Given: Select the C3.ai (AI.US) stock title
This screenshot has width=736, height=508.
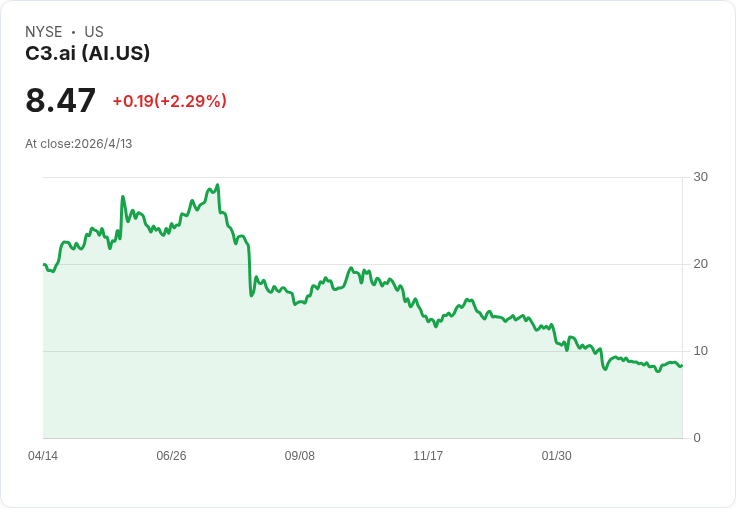Looking at the screenshot, I should (87, 53).
